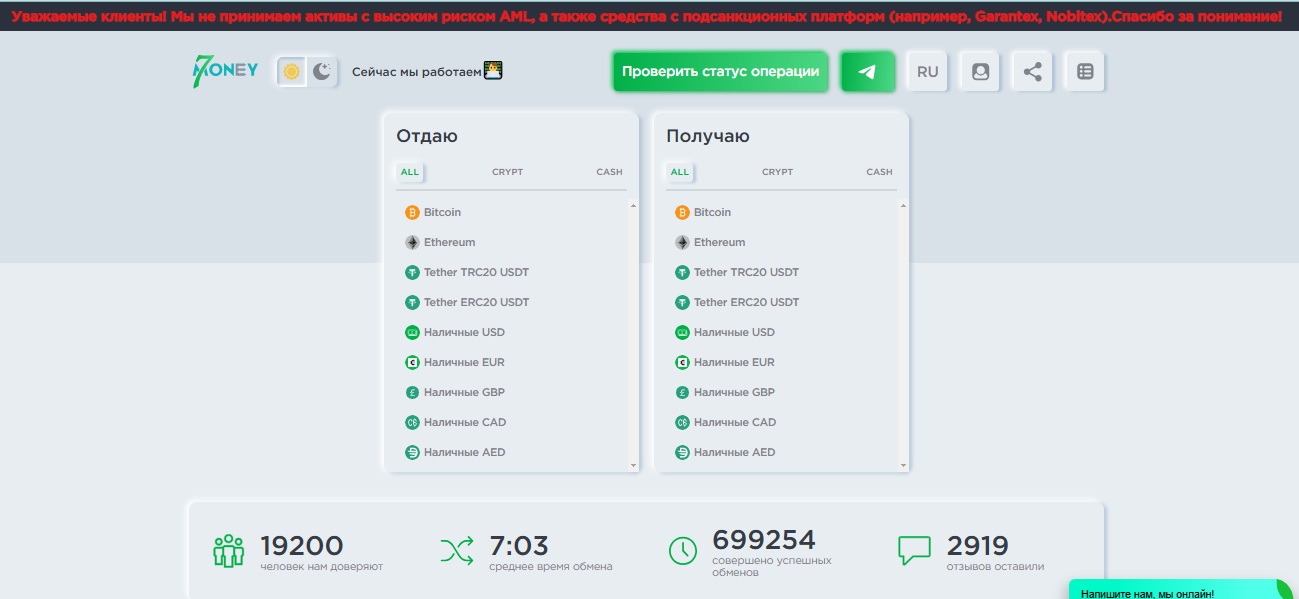Open Telegram channel paper-plane button
Viewport: 1299px width, 599px height.
pyautogui.click(x=867, y=72)
